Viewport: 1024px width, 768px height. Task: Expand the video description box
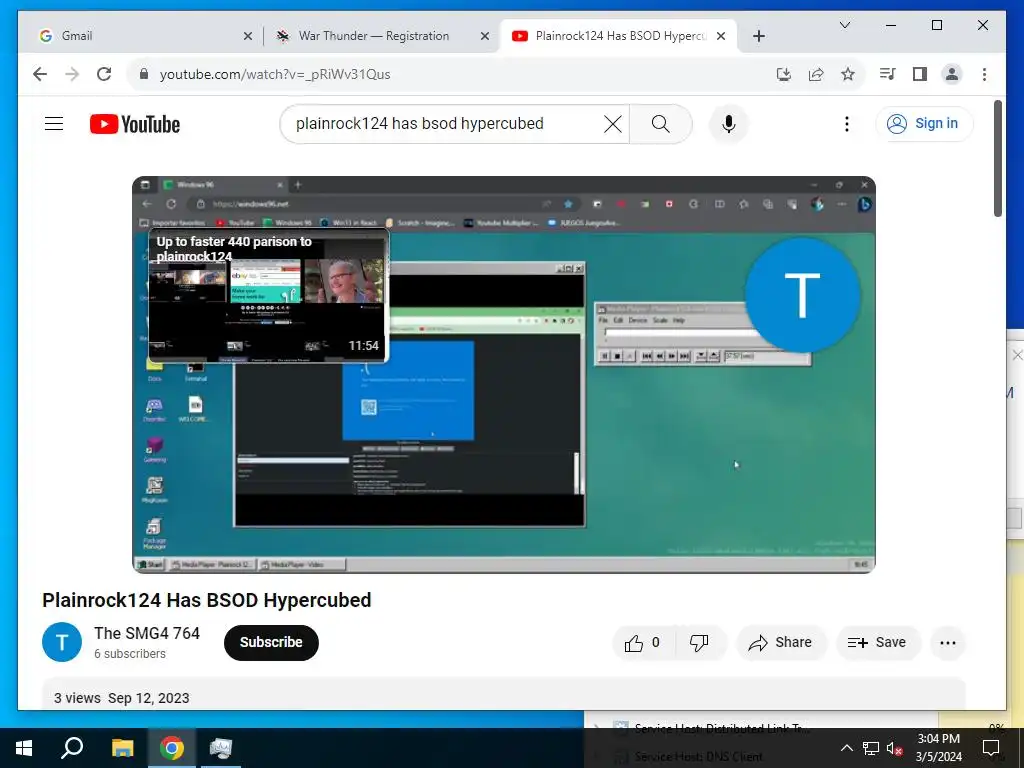(x=504, y=696)
